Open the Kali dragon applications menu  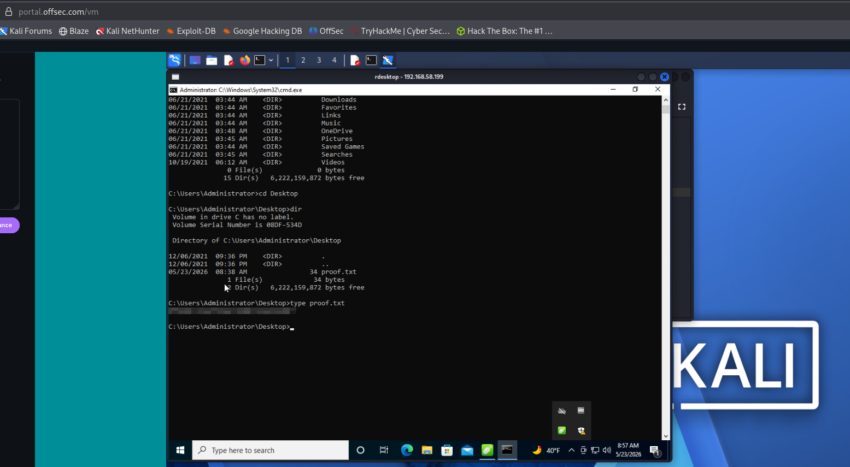click(x=175, y=60)
